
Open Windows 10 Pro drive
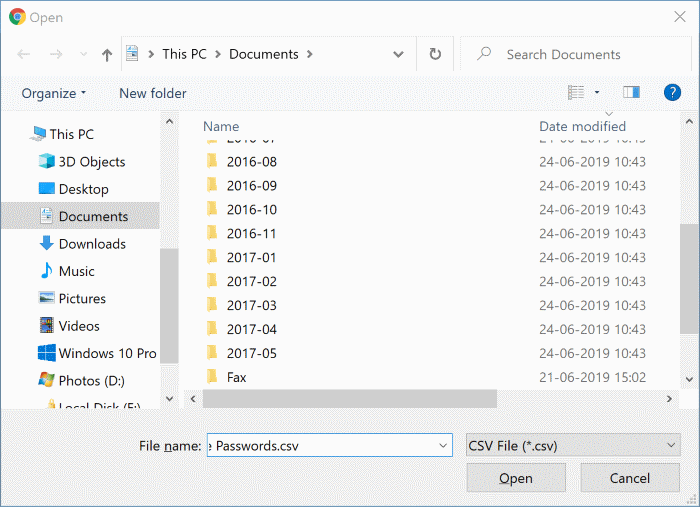point(107,353)
